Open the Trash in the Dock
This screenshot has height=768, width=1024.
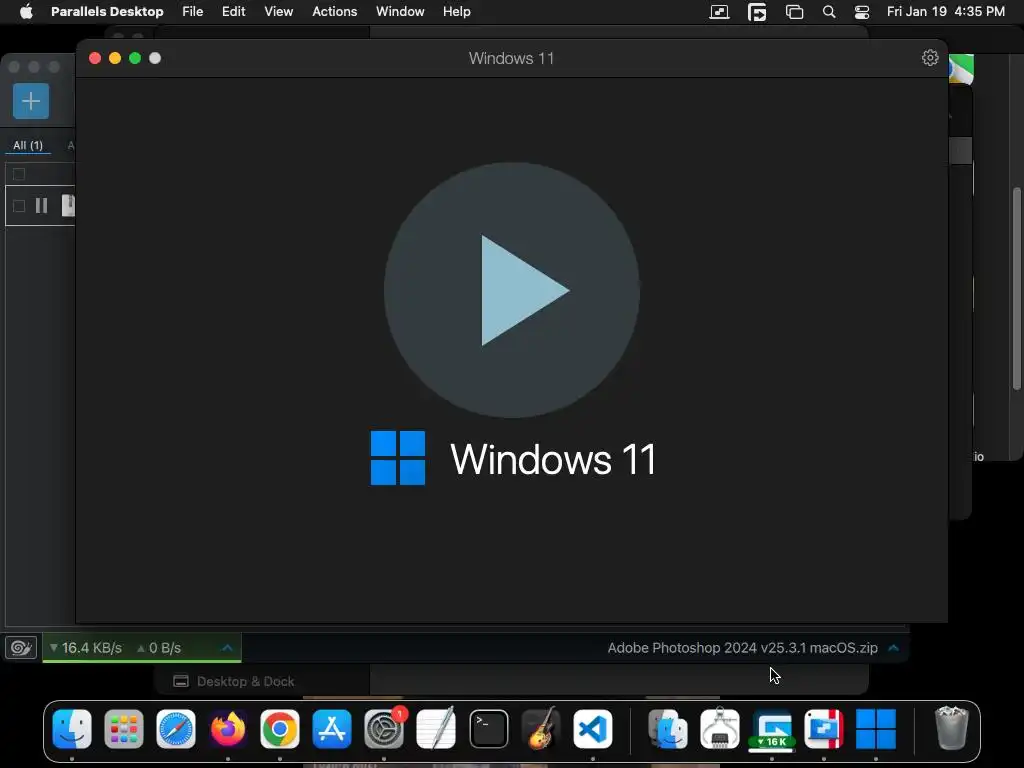pos(952,728)
